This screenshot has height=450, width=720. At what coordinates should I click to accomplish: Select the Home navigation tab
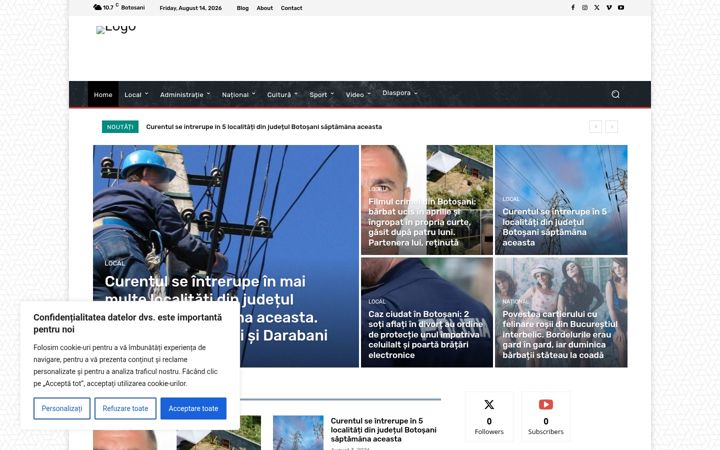click(103, 95)
